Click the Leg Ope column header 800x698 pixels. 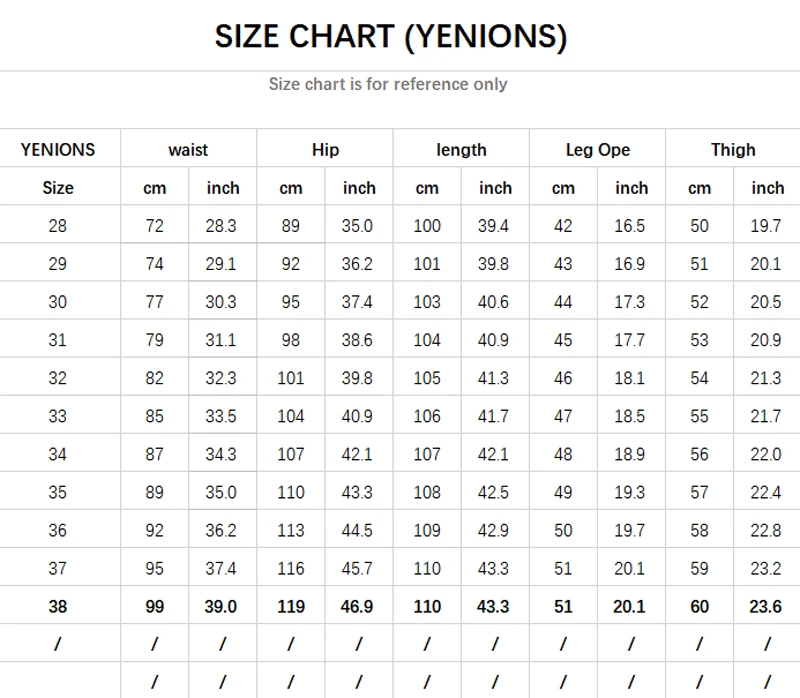597,150
